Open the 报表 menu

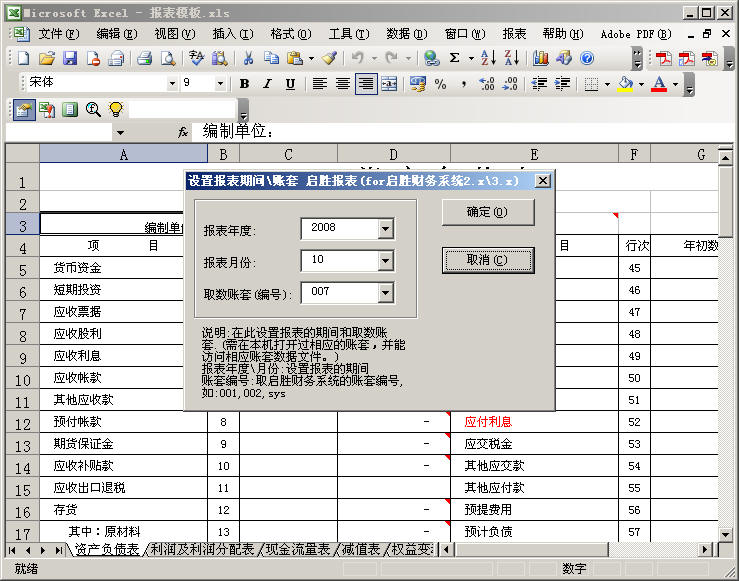[x=514, y=34]
